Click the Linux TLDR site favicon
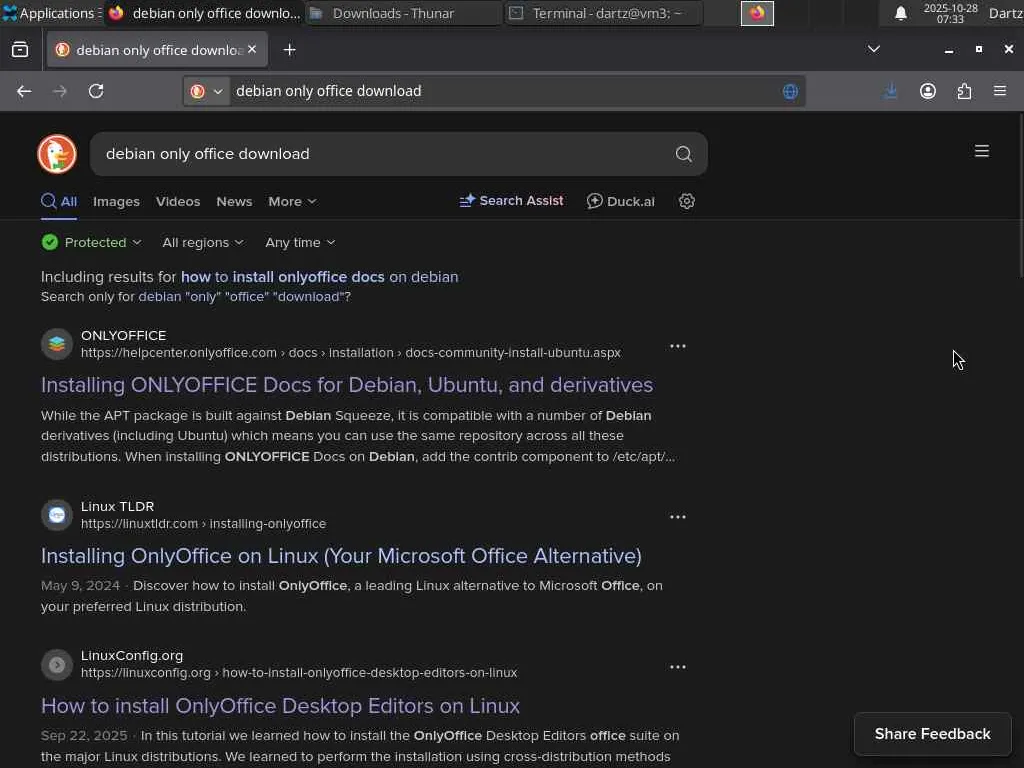Screen dimensions: 1024x768 57,515
